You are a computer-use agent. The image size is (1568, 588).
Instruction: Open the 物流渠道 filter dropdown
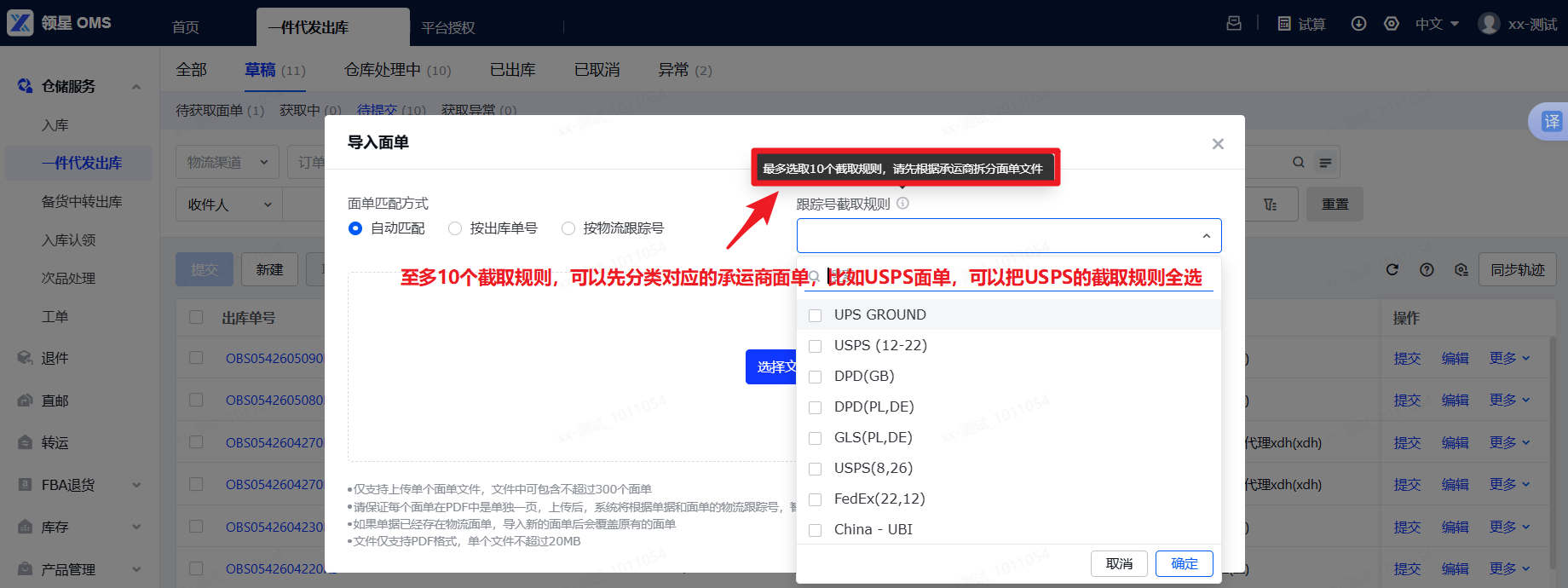click(227, 162)
